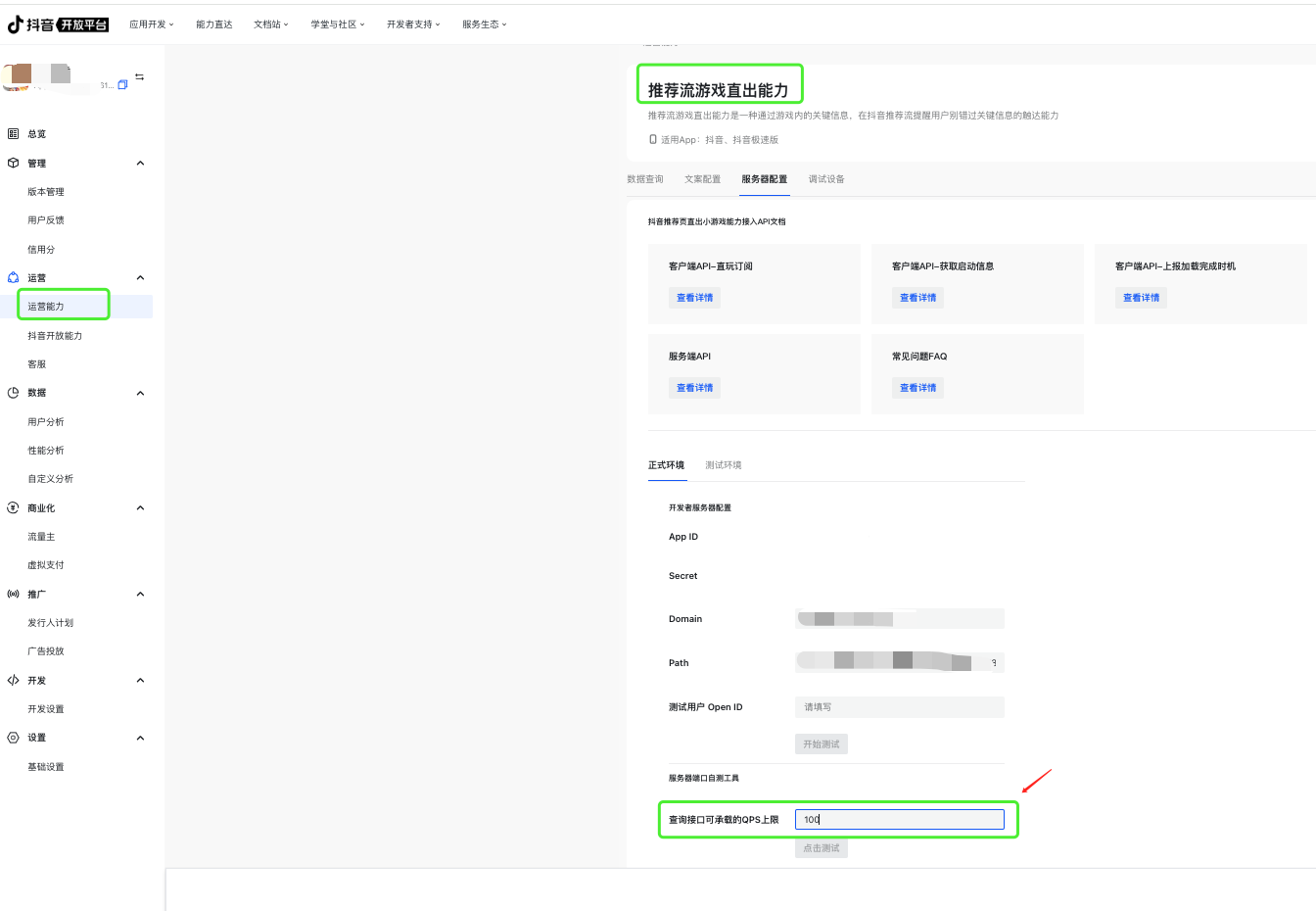Click the switch-app arrows icon
Viewport: 1316px width, 911px height.
[x=140, y=76]
